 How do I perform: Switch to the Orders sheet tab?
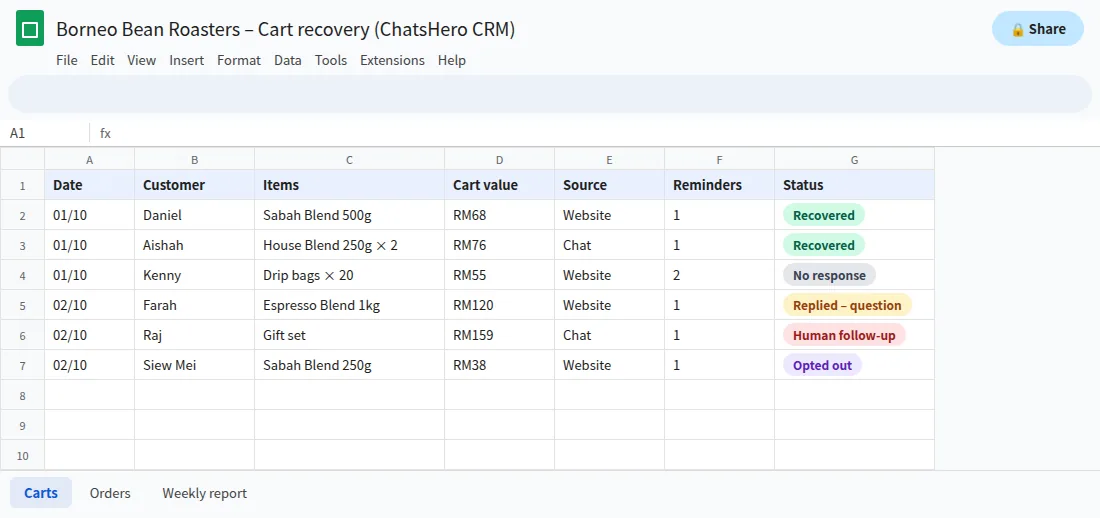pyautogui.click(x=110, y=493)
